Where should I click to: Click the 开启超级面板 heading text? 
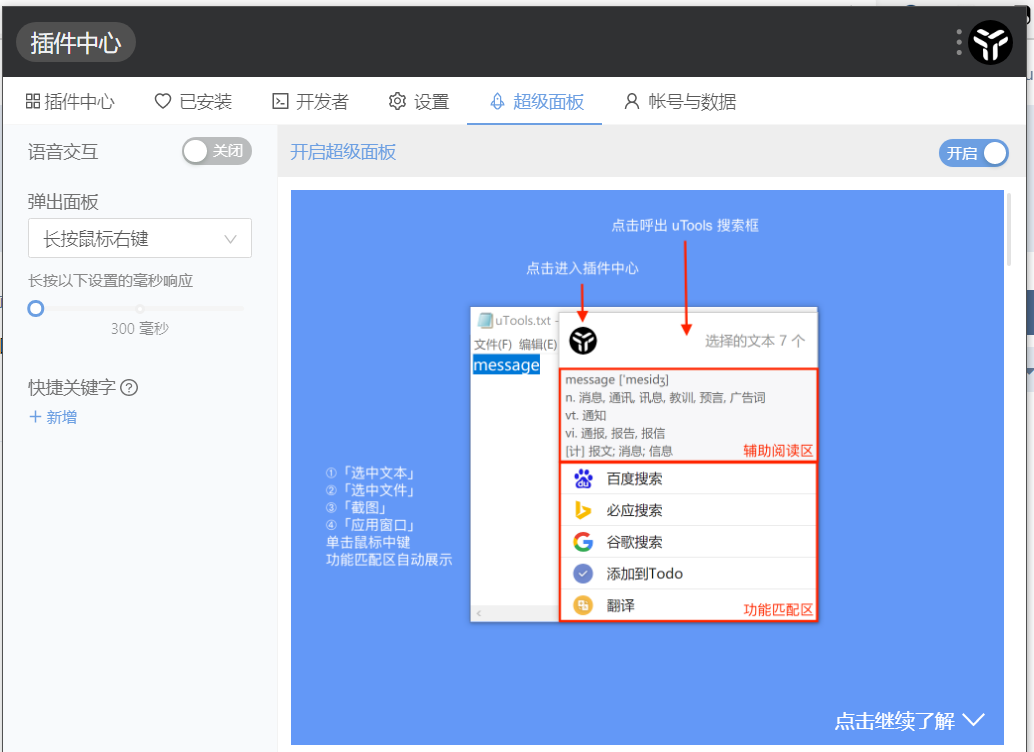[343, 152]
